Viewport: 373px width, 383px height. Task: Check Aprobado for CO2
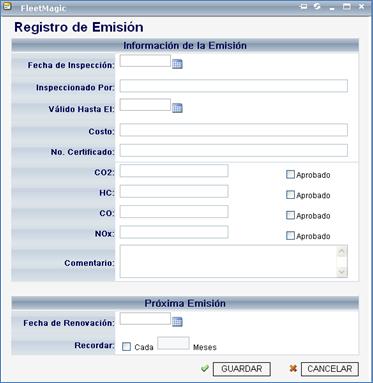pos(290,174)
